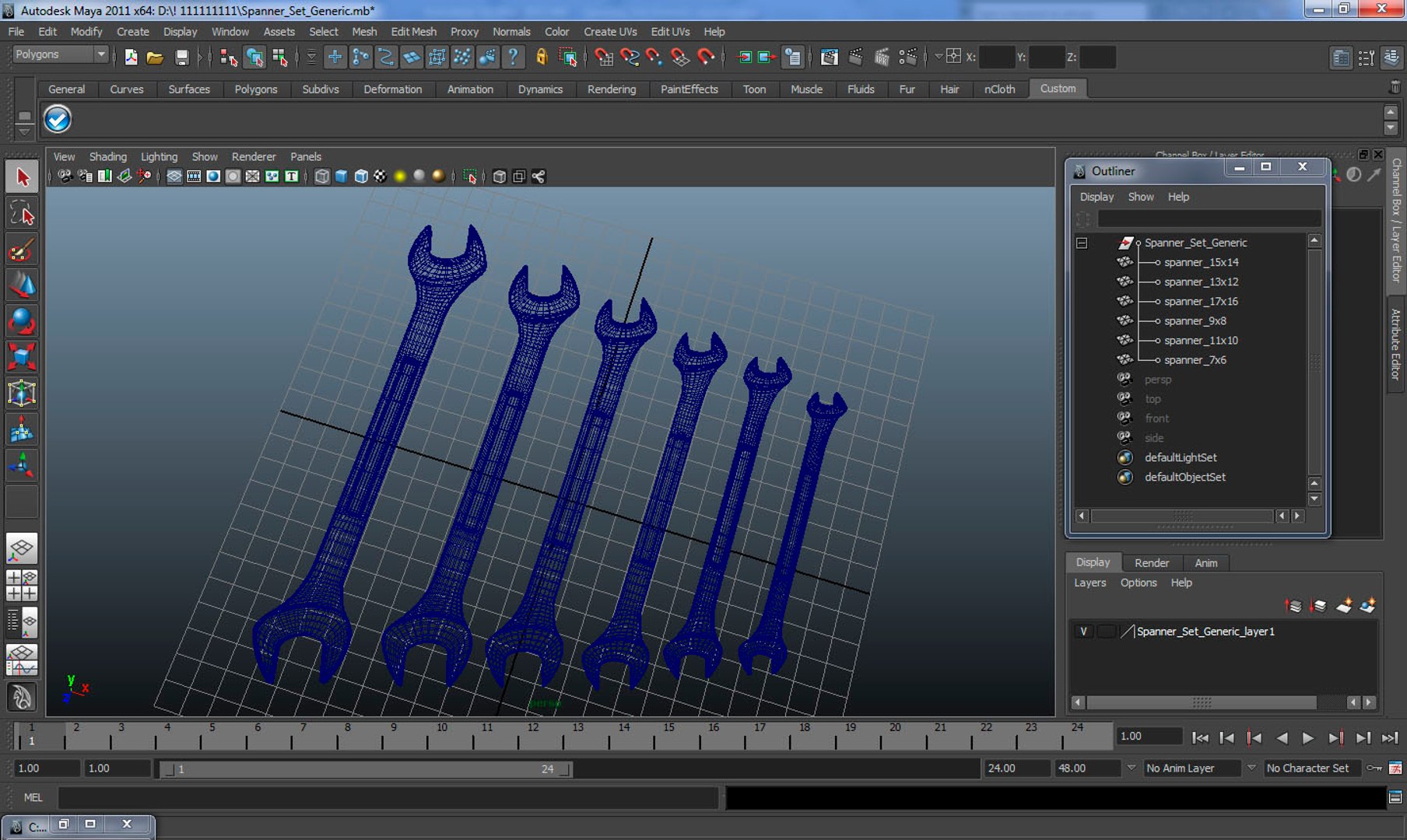
Task: Select the Universal Manipulator tool
Action: tap(22, 394)
